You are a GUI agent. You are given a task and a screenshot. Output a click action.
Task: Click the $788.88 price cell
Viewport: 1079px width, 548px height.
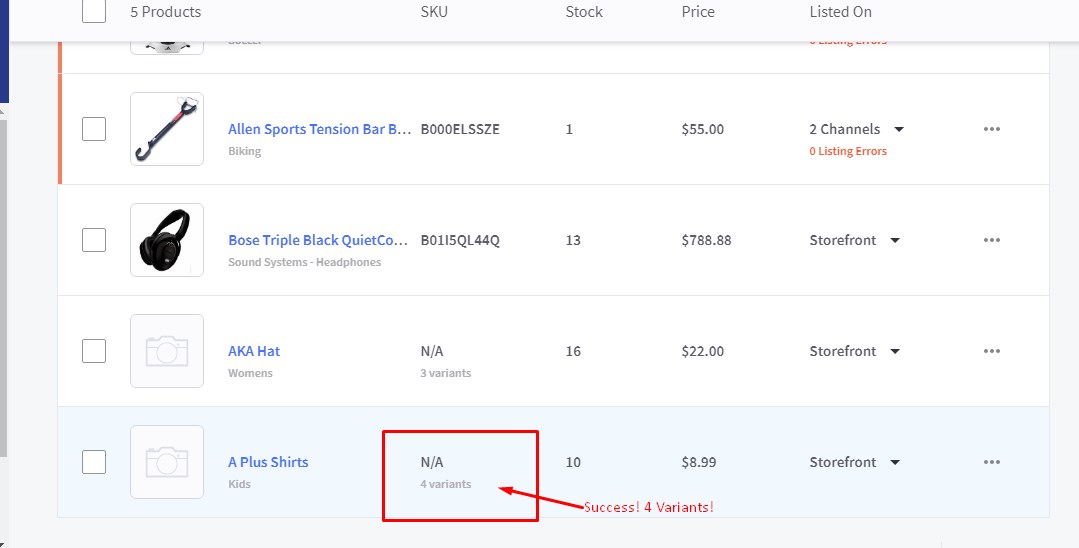point(707,240)
